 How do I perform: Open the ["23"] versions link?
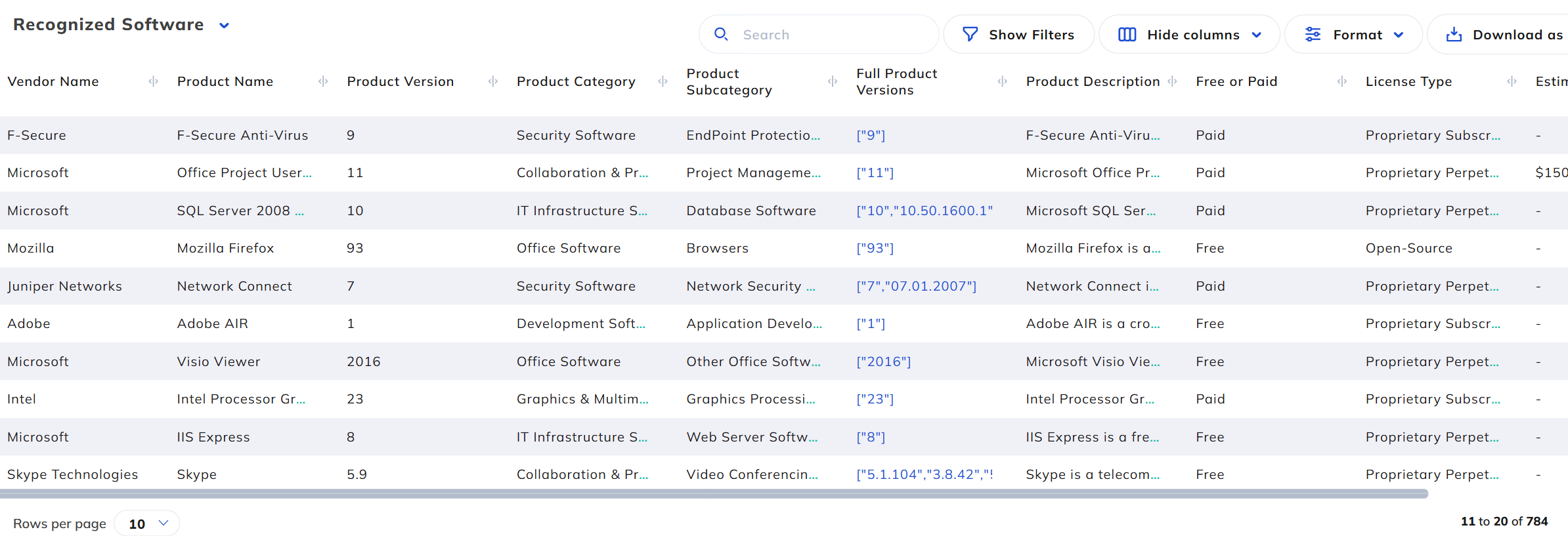(x=875, y=399)
